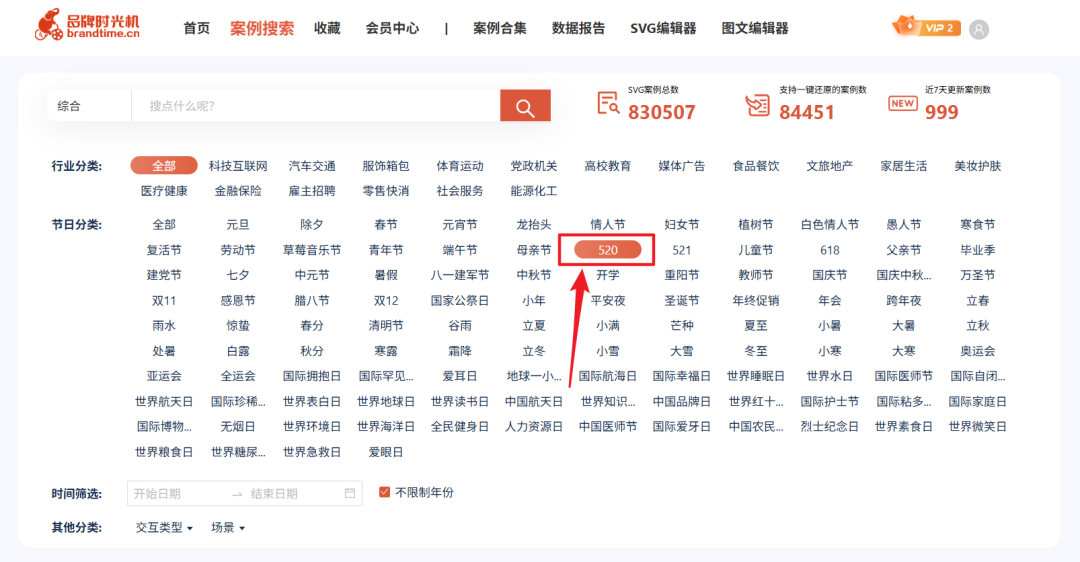Select the 文旅地产 industry filter
Image resolution: width=1080 pixels, height=562 pixels.
pos(830,166)
